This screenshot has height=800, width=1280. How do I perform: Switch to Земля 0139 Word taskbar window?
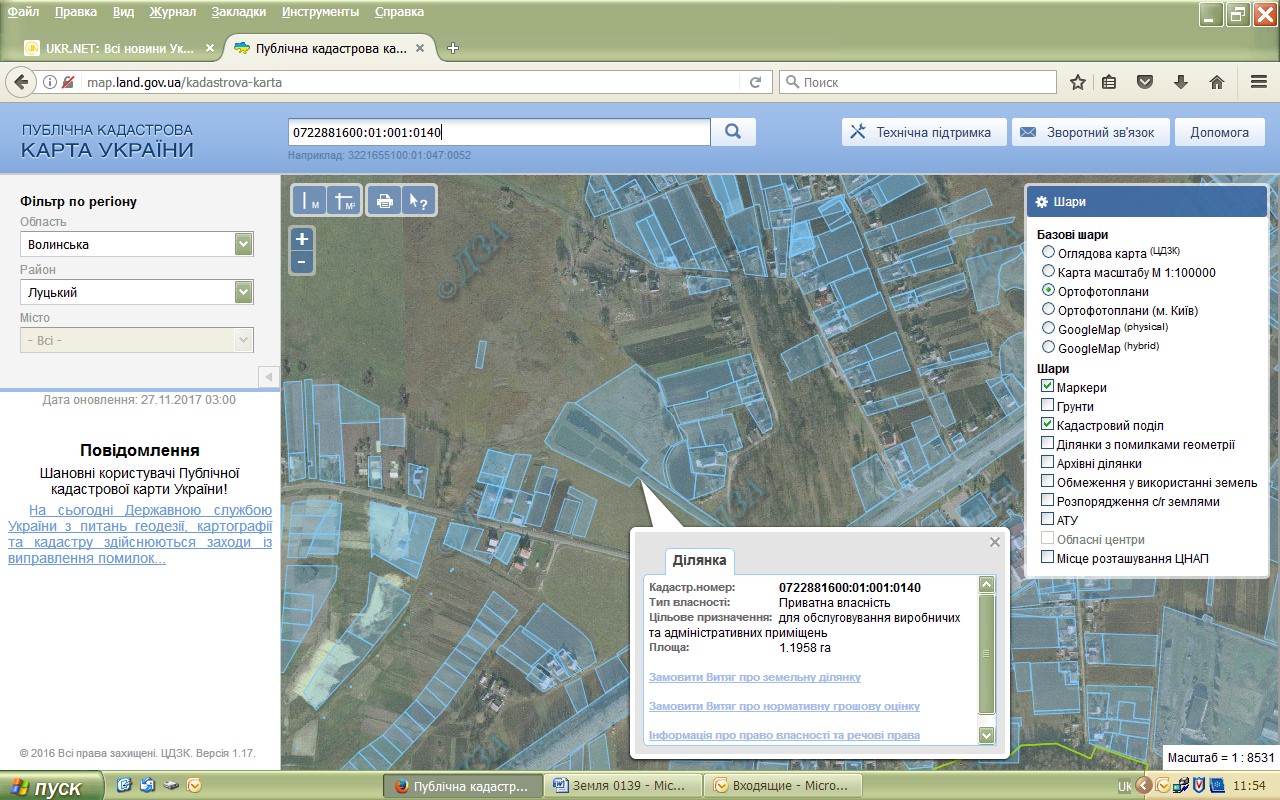(625, 786)
